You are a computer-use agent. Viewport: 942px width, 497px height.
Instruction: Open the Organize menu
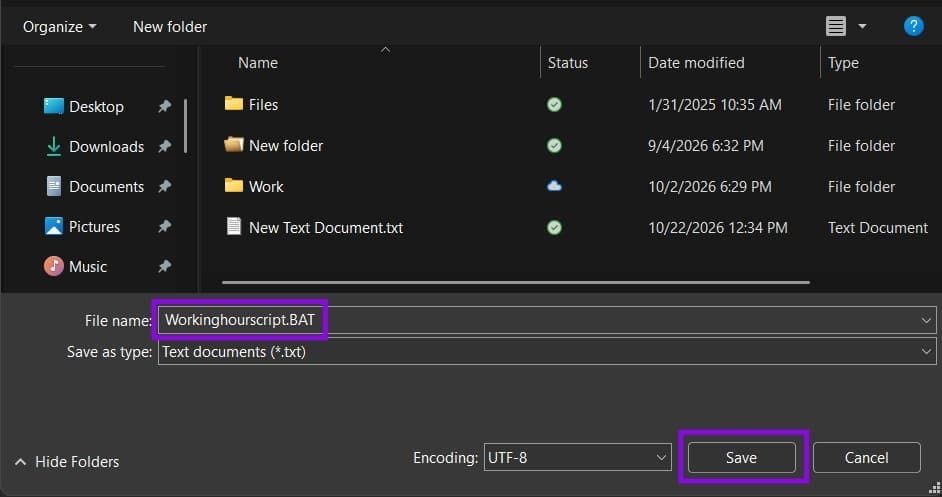pos(59,26)
